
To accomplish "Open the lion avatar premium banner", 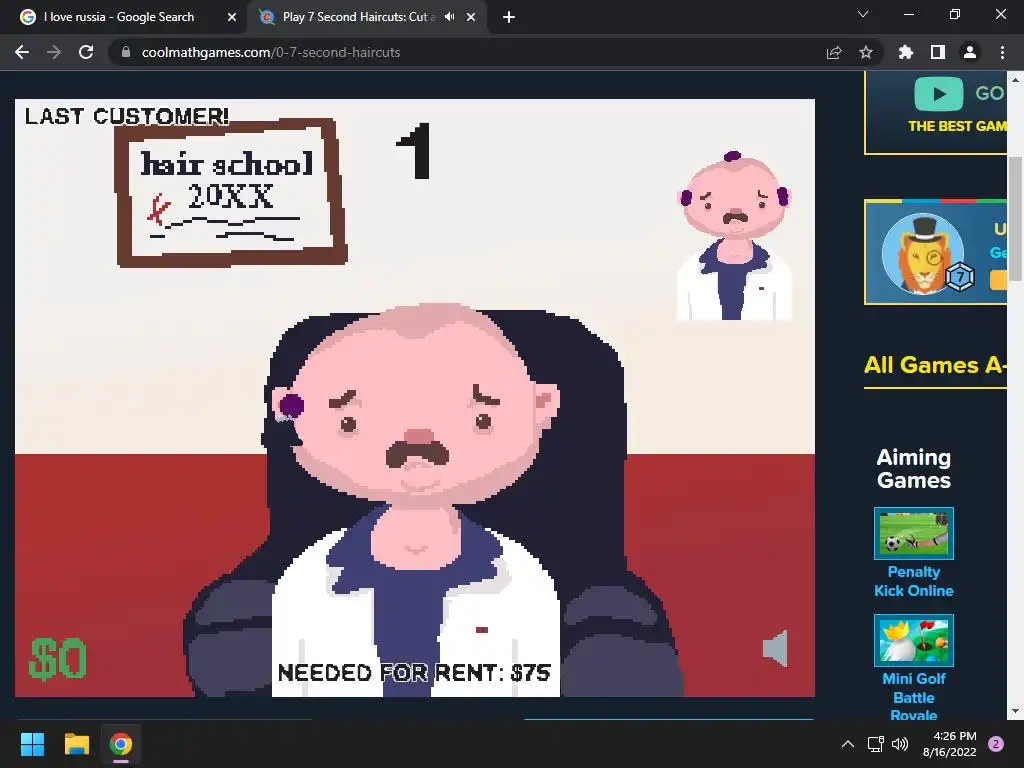I will pos(935,252).
